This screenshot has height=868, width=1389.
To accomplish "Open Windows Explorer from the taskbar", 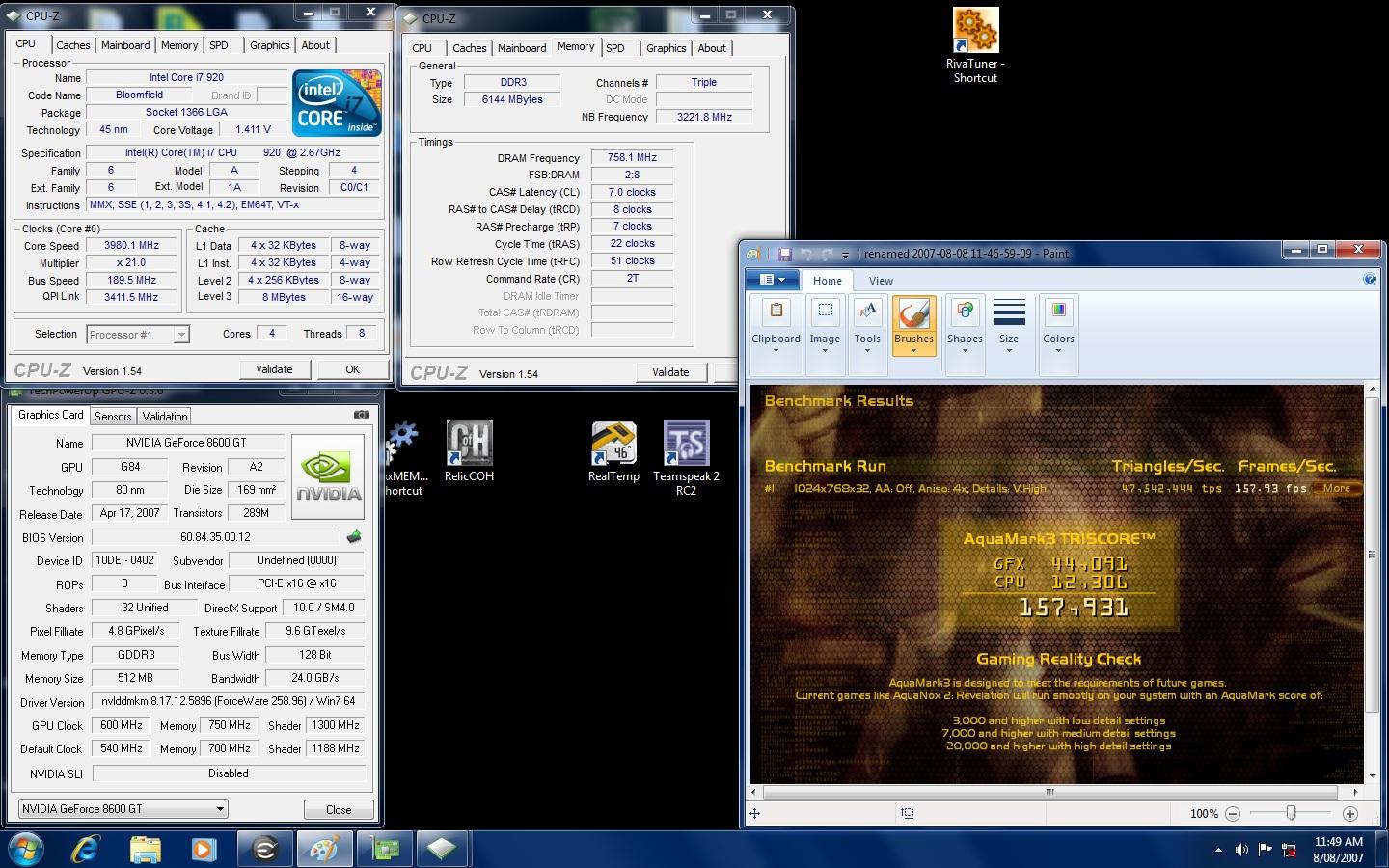I will (145, 849).
